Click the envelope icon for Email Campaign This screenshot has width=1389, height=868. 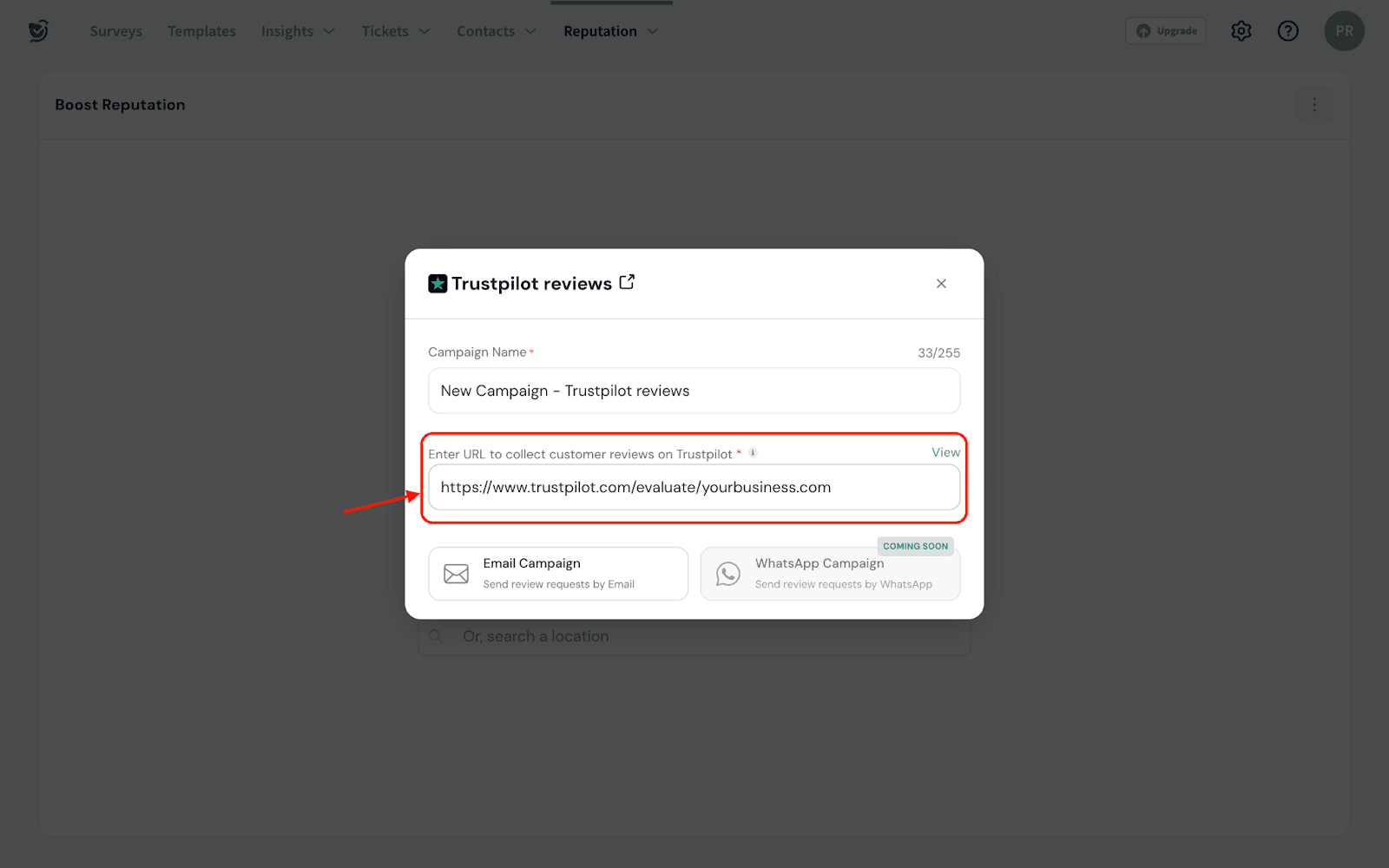pos(456,574)
